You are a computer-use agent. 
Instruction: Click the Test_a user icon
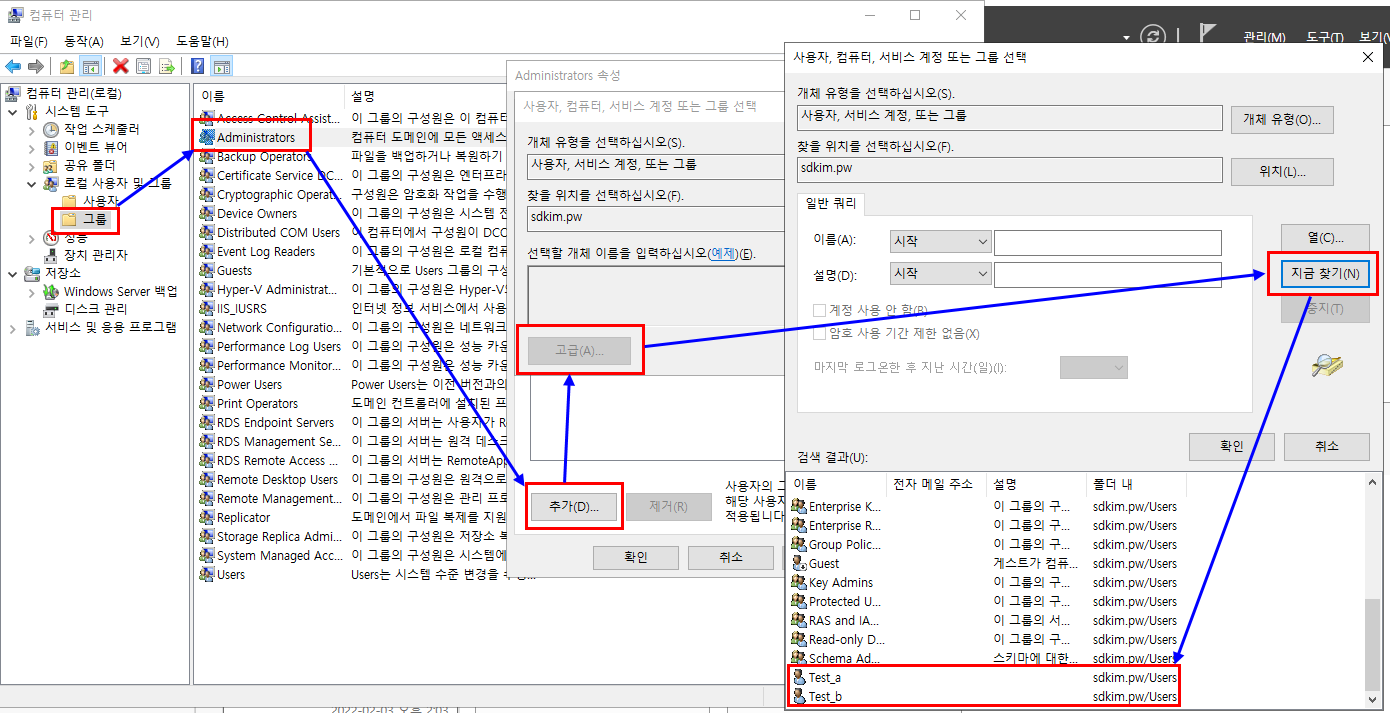point(799,678)
